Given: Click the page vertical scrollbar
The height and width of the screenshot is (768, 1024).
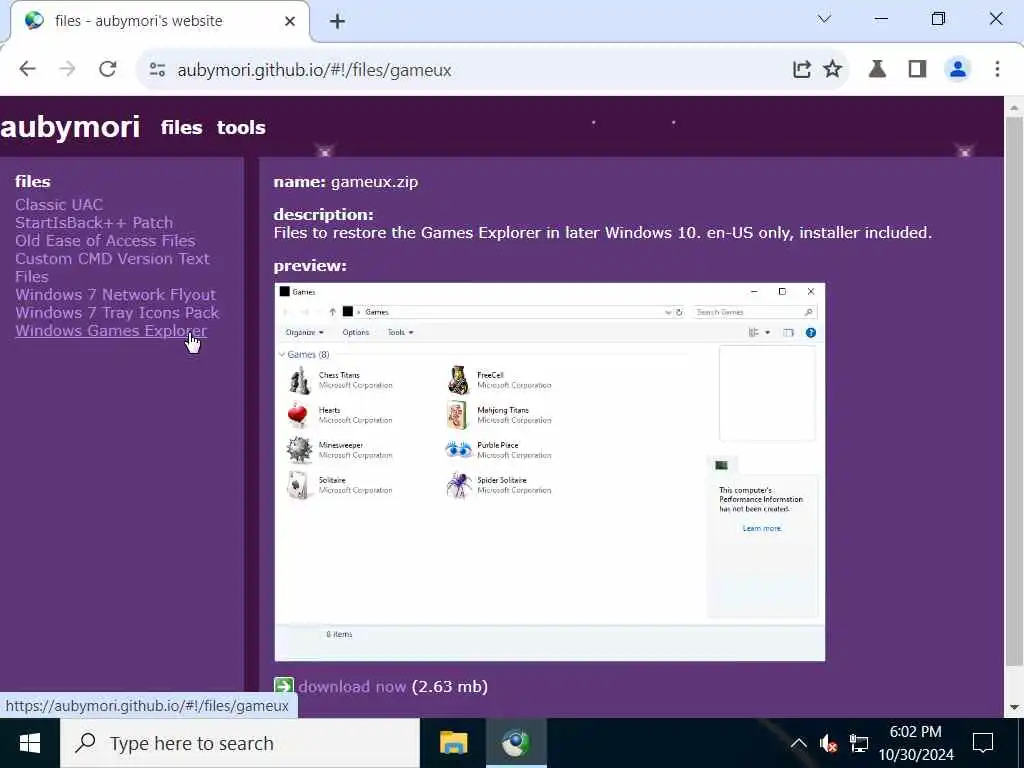Looking at the screenshot, I should coord(1014,392).
